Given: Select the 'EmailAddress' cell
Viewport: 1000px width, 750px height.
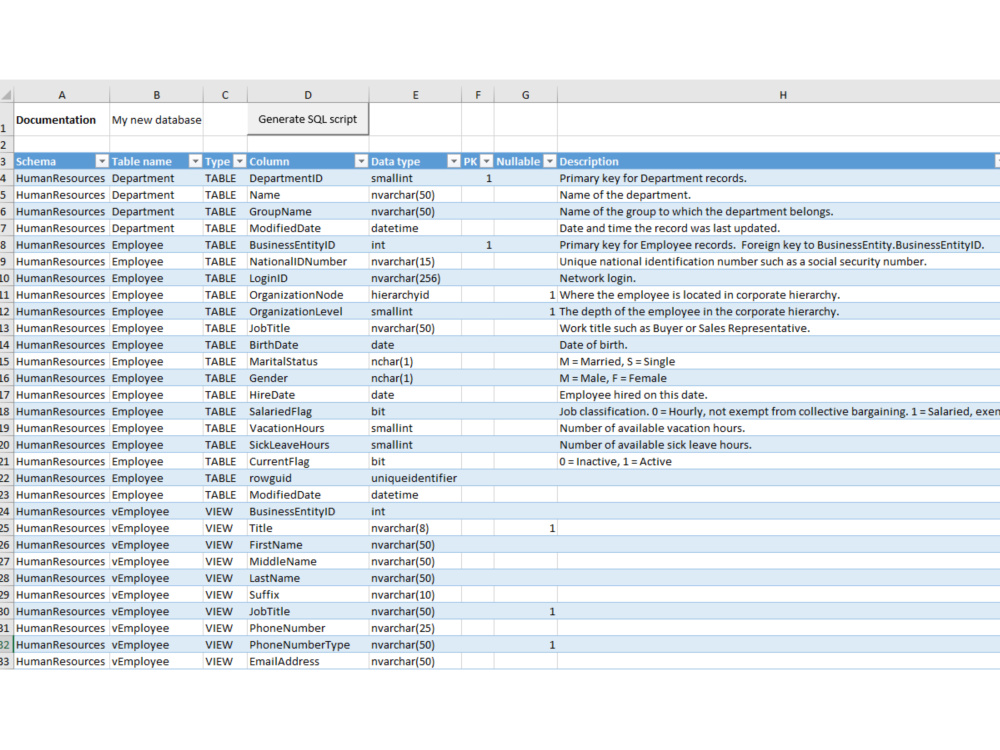Looking at the screenshot, I should tap(308, 661).
